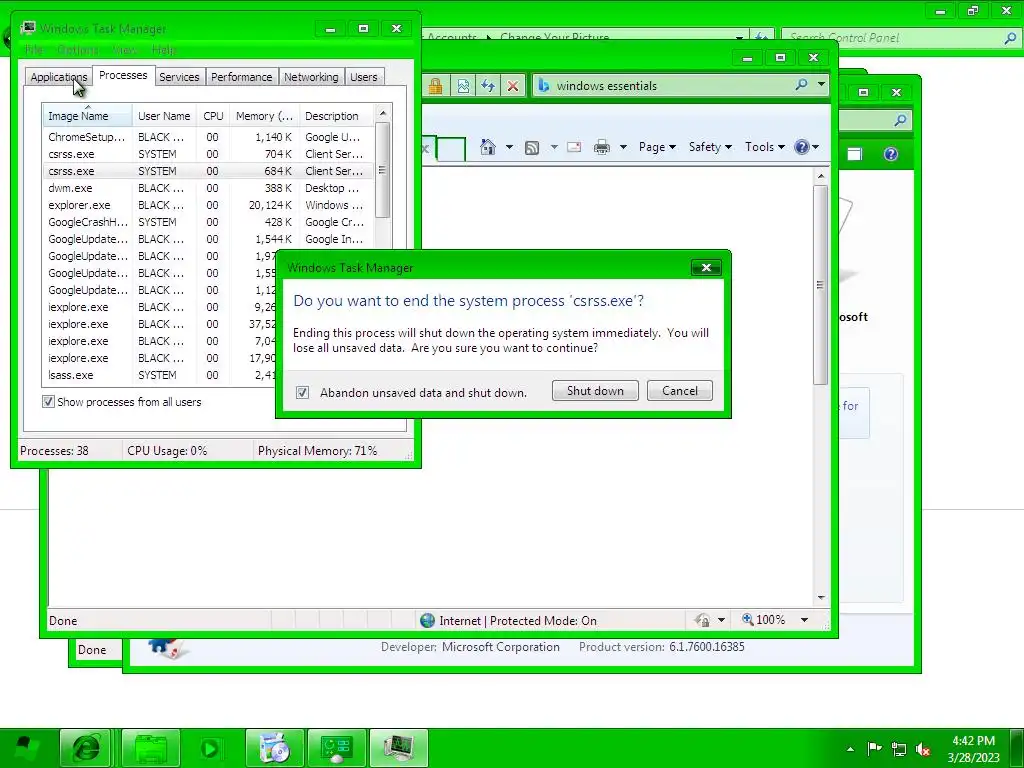Open Windows Explorer folder taskbar icon
Viewport: 1024px width, 768px height.
coord(150,748)
